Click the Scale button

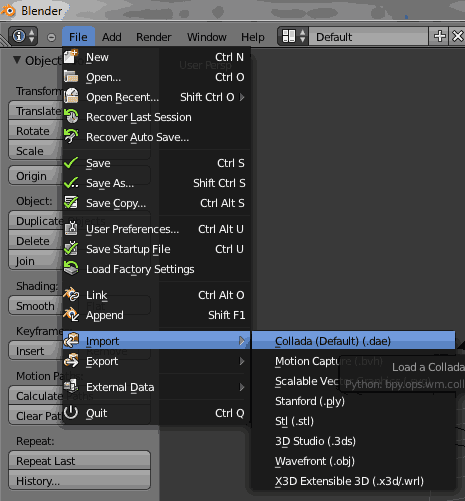pyautogui.click(x=36, y=151)
